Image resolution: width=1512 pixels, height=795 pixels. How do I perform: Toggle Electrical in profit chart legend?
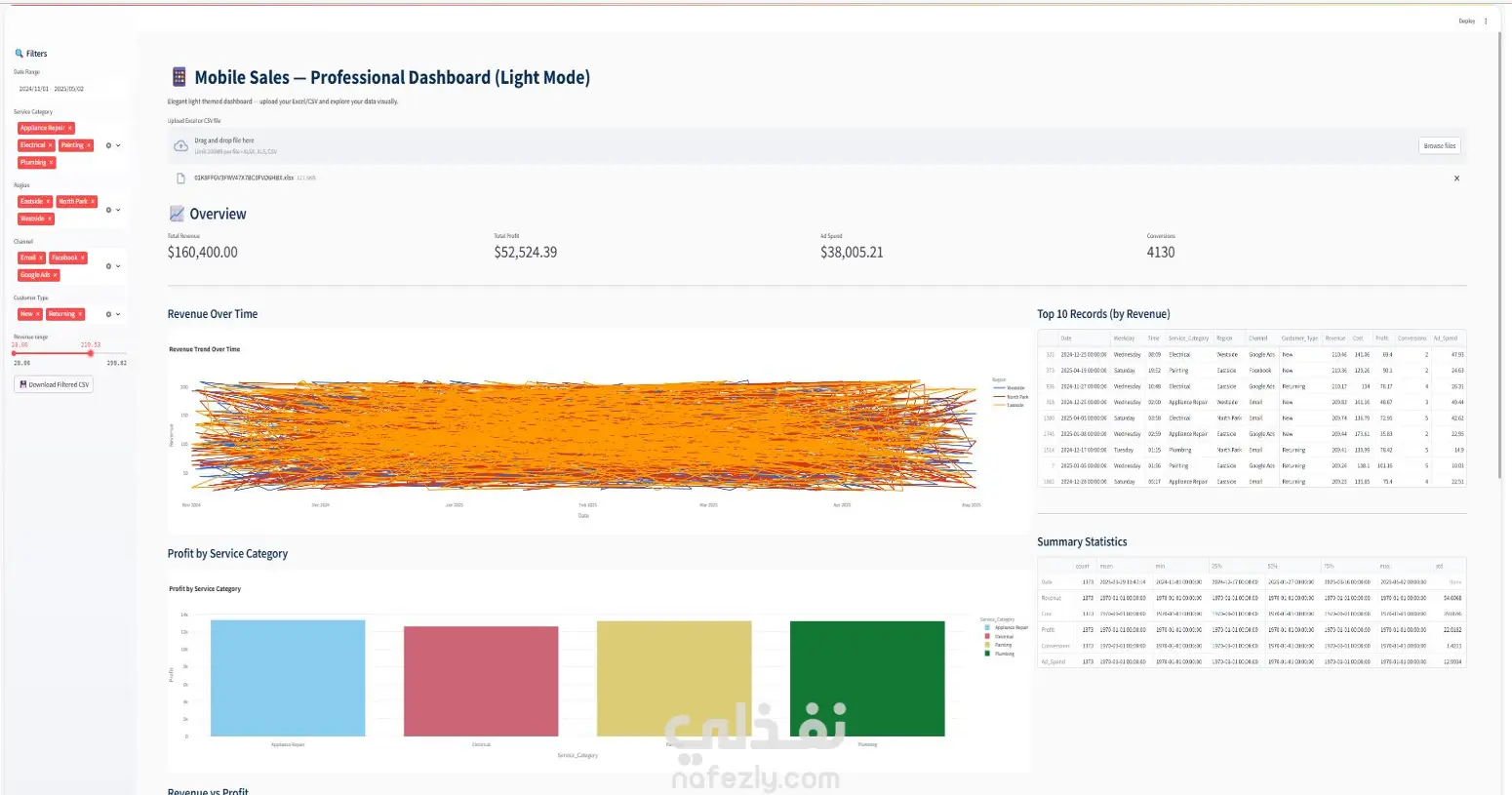[1000, 636]
